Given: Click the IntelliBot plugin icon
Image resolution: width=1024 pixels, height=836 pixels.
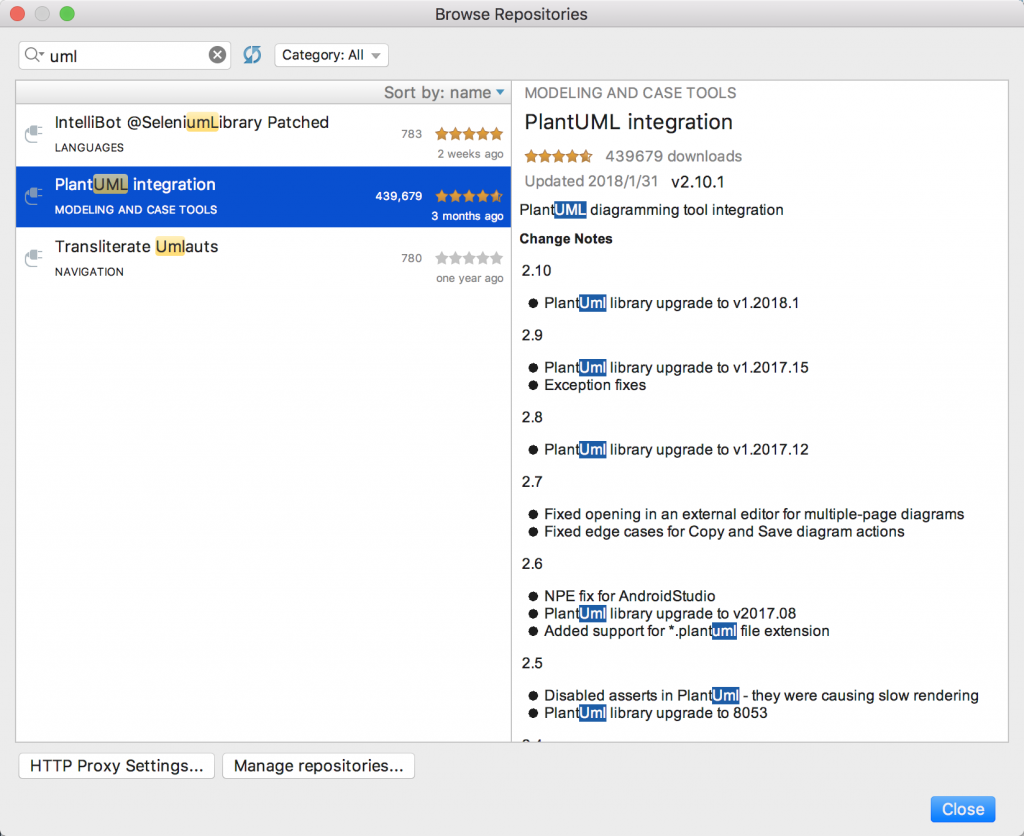Looking at the screenshot, I should (x=33, y=134).
